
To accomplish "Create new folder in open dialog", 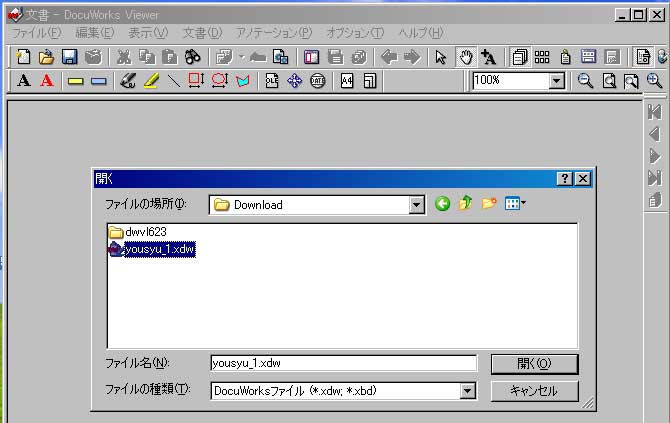I will (x=489, y=204).
